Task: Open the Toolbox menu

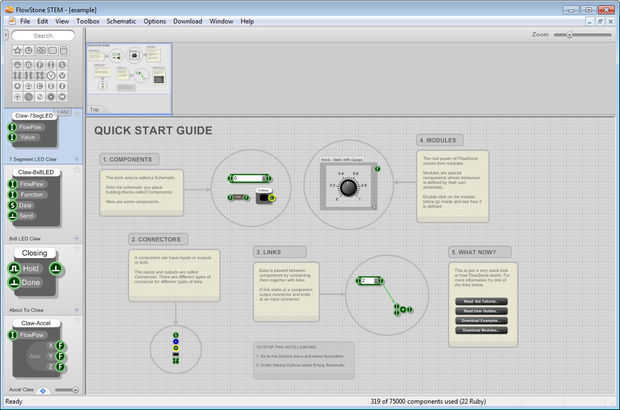Action: tap(88, 21)
